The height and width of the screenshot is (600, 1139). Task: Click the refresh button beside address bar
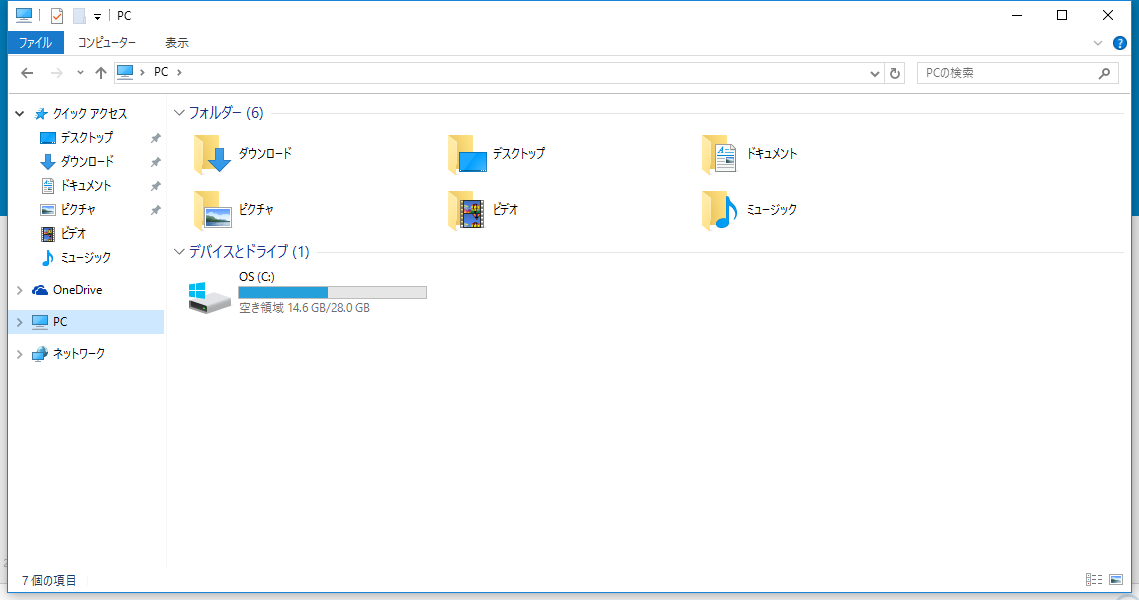tap(895, 73)
